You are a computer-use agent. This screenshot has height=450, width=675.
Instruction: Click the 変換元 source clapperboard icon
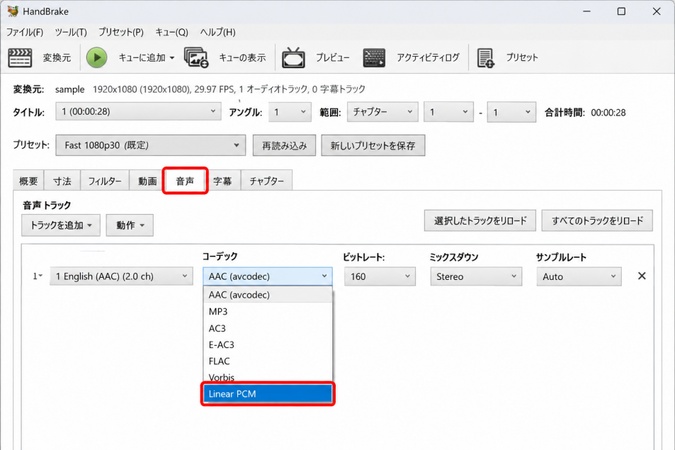(20, 58)
